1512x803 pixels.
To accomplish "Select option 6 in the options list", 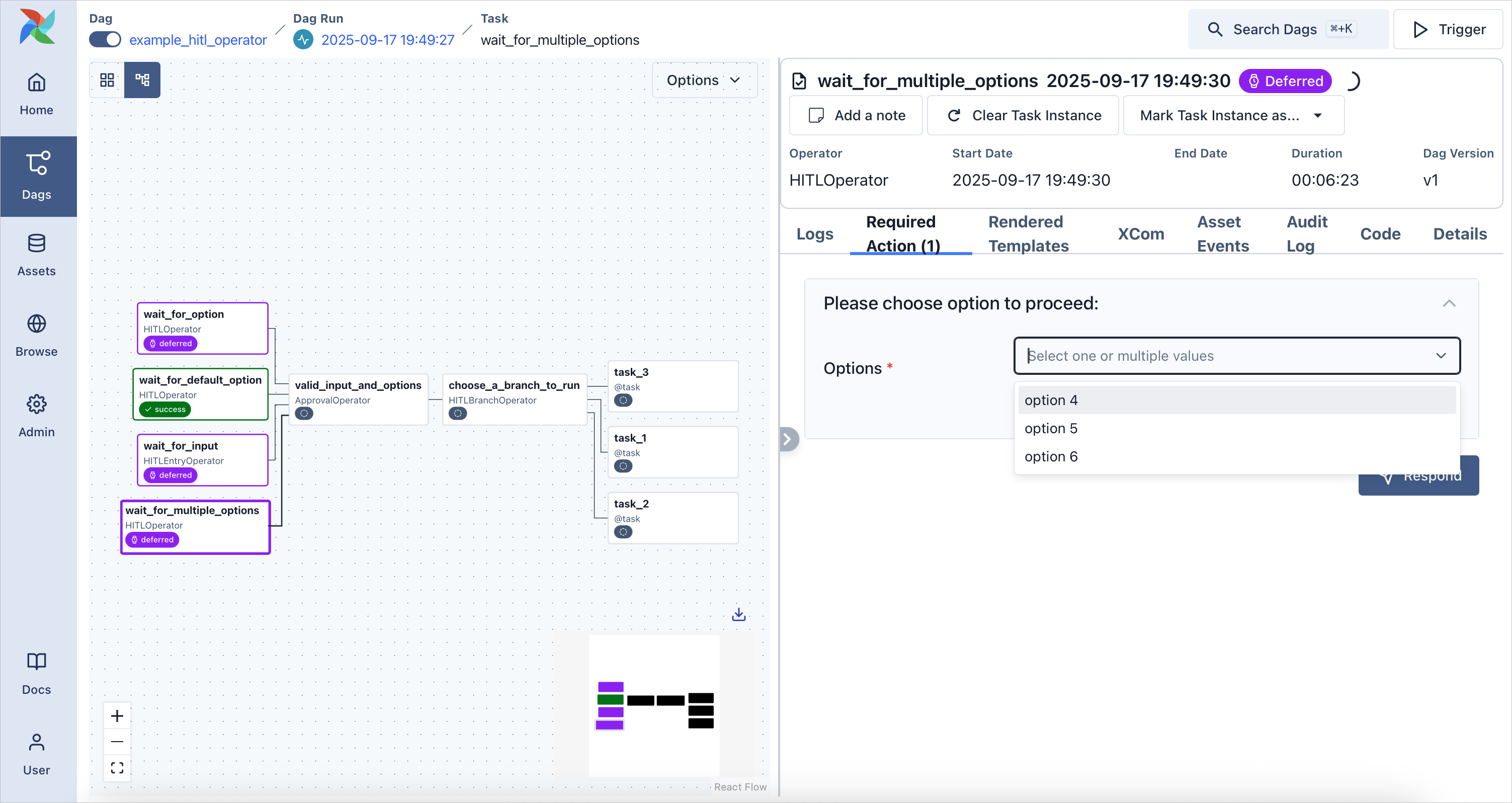I will click(x=1051, y=457).
